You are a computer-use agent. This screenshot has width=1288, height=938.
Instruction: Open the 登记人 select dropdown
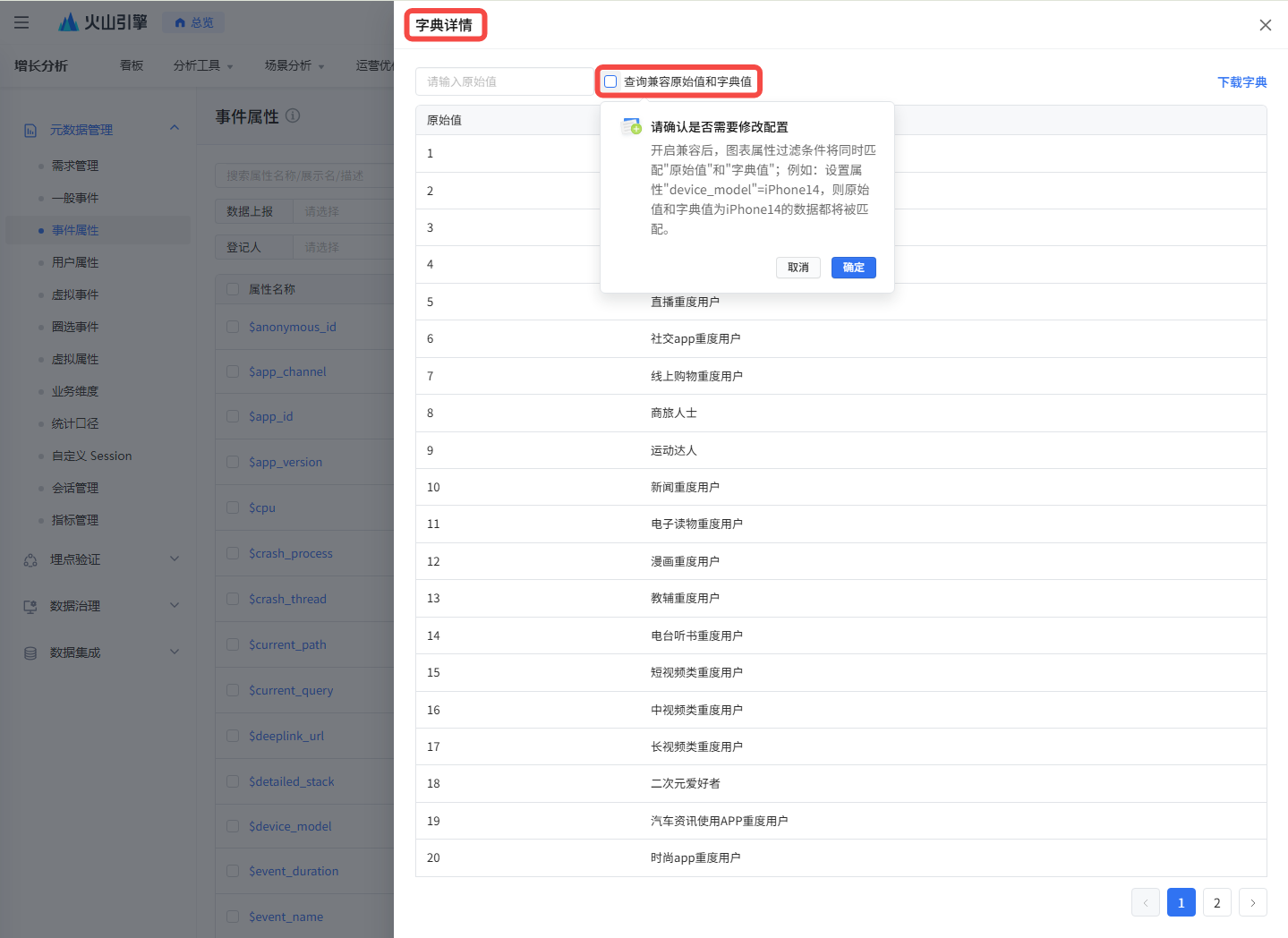[343, 247]
